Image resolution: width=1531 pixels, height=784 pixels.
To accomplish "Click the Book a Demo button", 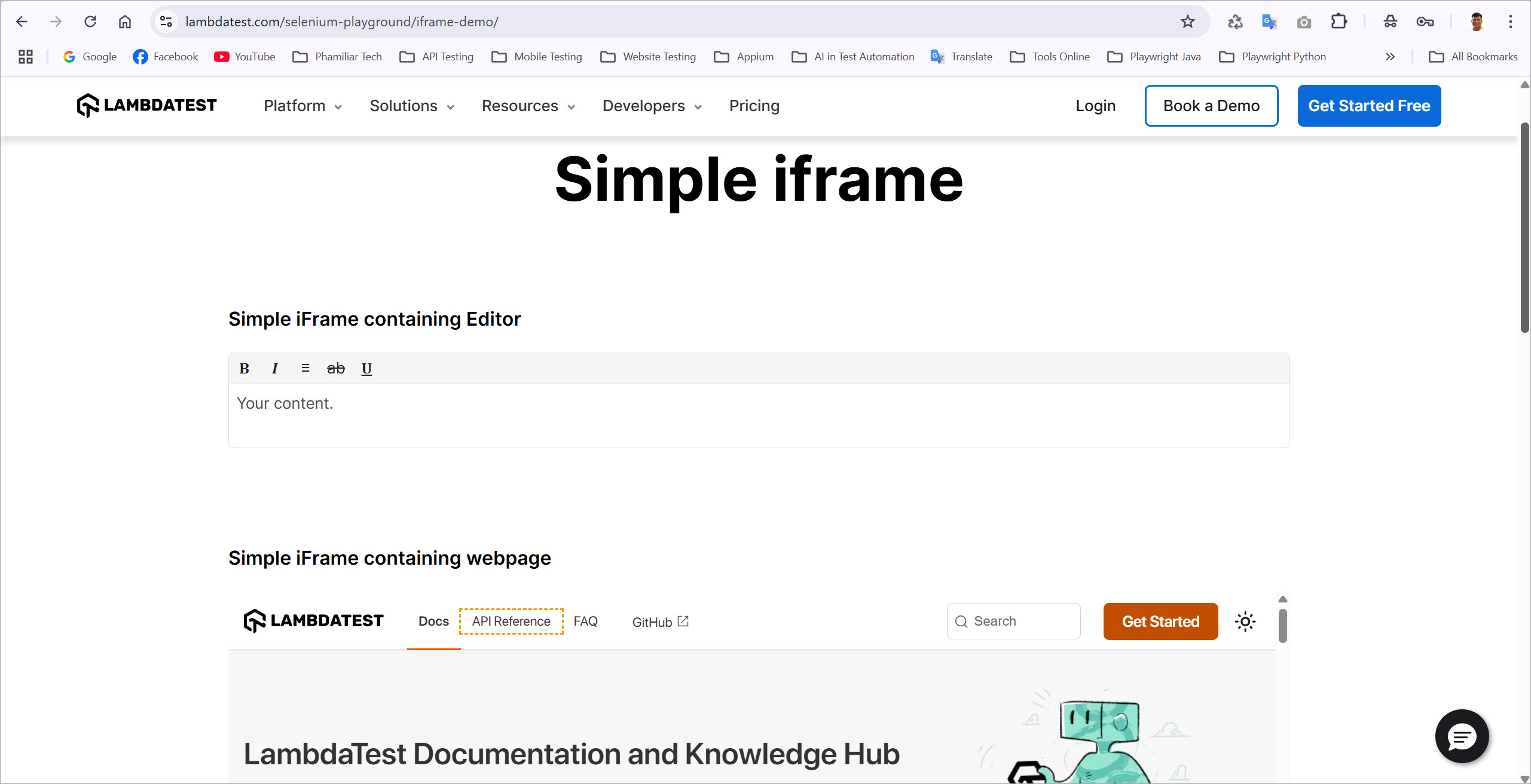I will (1211, 106).
